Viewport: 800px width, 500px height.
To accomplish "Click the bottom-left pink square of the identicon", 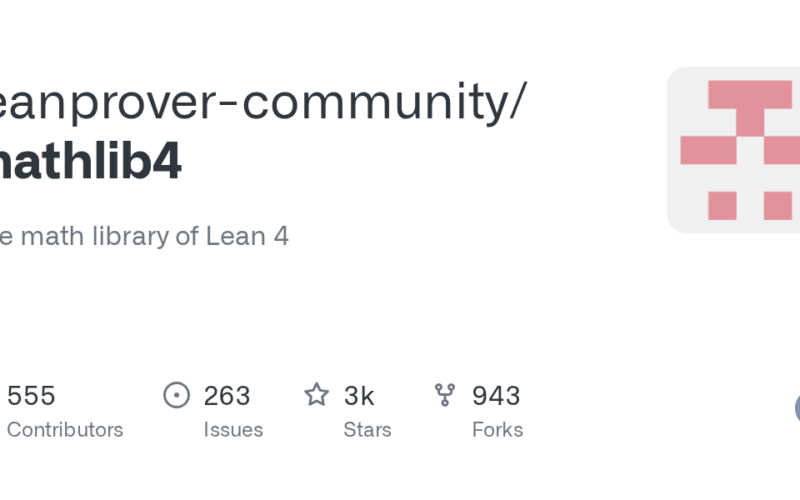I will 722,205.
